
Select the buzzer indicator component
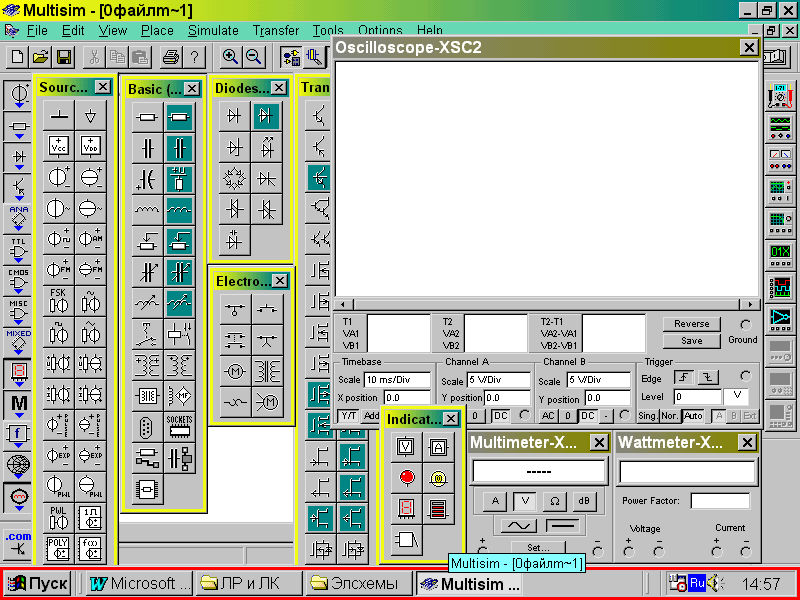(x=407, y=540)
